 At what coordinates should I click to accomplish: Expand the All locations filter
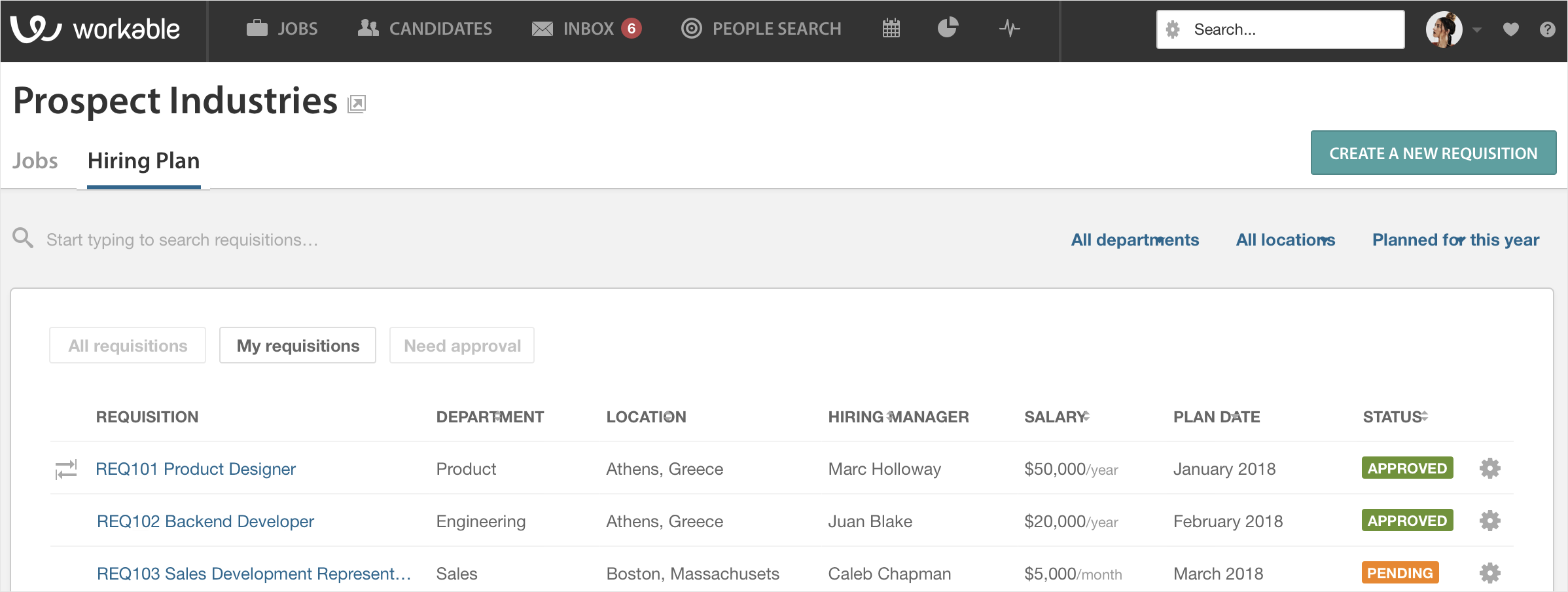1285,240
